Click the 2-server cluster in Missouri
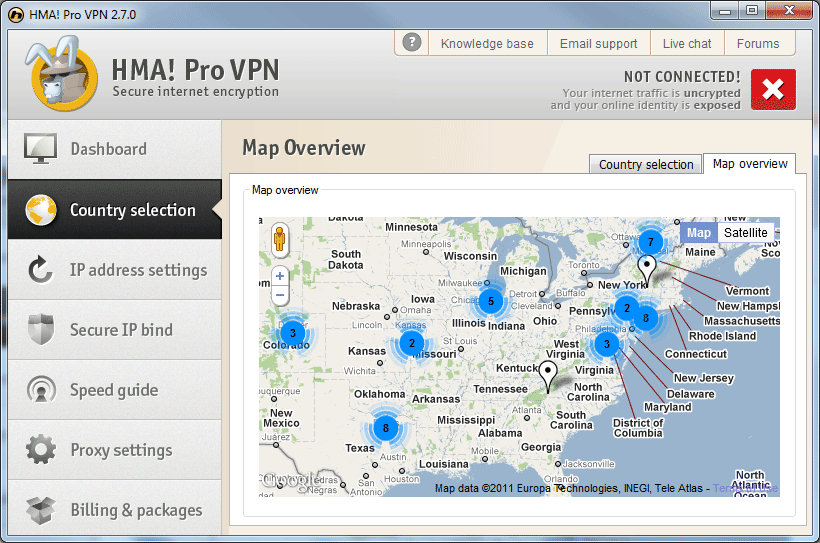The height and width of the screenshot is (543, 820). click(x=412, y=343)
